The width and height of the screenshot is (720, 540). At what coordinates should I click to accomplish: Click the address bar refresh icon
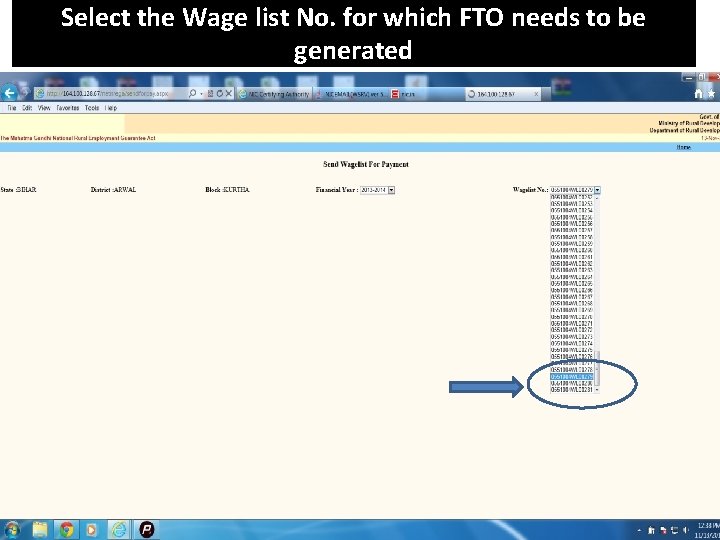pos(219,94)
